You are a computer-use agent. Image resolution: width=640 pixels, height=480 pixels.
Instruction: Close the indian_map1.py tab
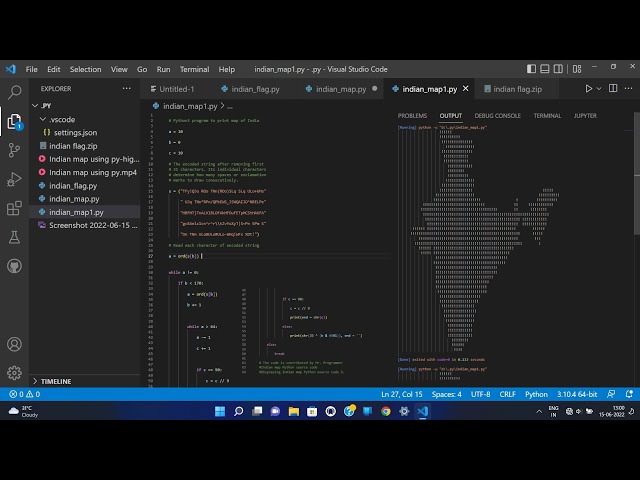(x=466, y=89)
